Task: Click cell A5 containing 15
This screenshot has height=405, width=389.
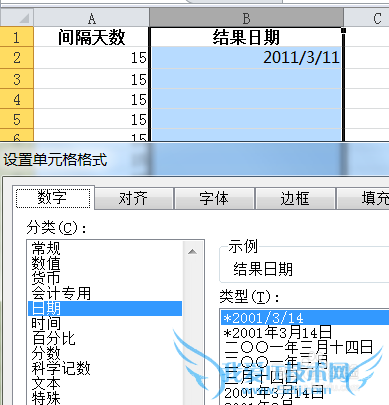Action: [91, 119]
